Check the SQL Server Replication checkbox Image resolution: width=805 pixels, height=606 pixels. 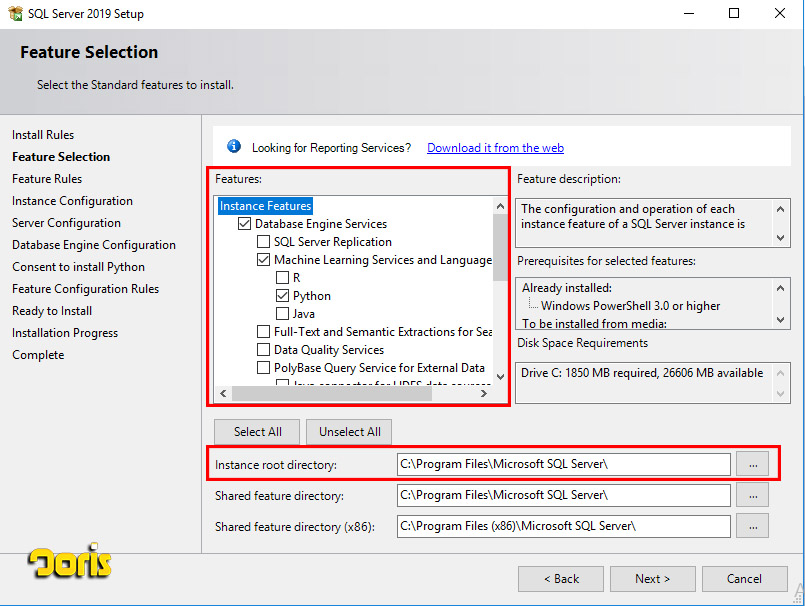click(x=264, y=242)
